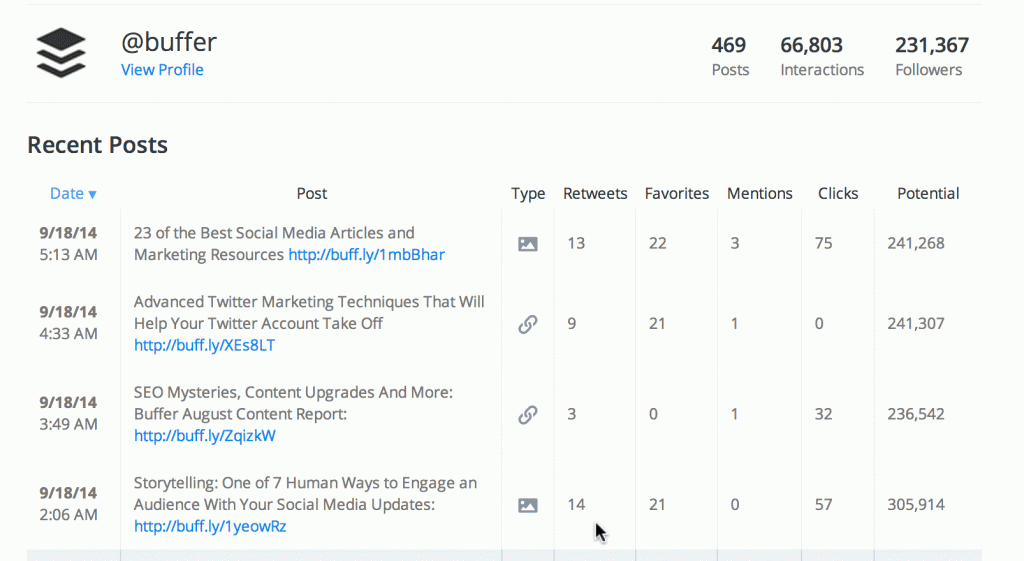Click the image type icon for the 5:13 AM post
1024x561 pixels.
pyautogui.click(x=528, y=244)
